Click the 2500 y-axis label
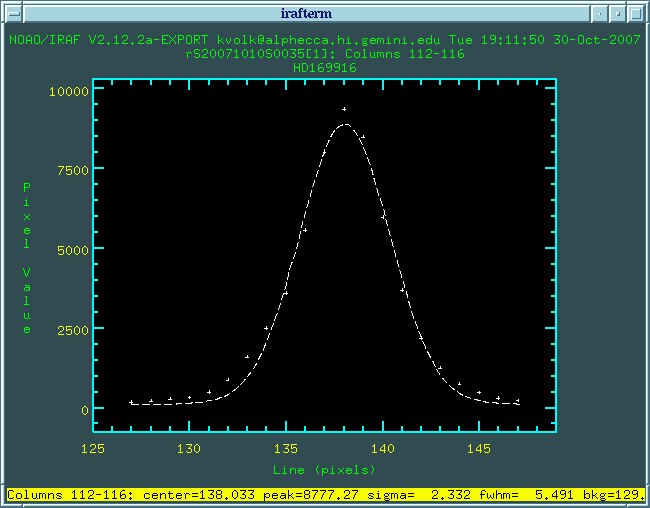This screenshot has width=650, height=508. point(73,331)
